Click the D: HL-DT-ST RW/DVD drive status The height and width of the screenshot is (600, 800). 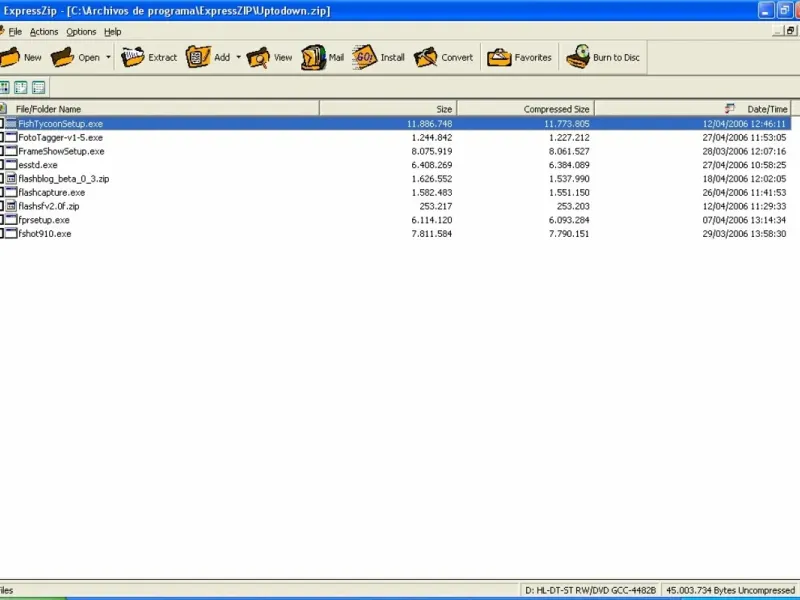click(590, 590)
